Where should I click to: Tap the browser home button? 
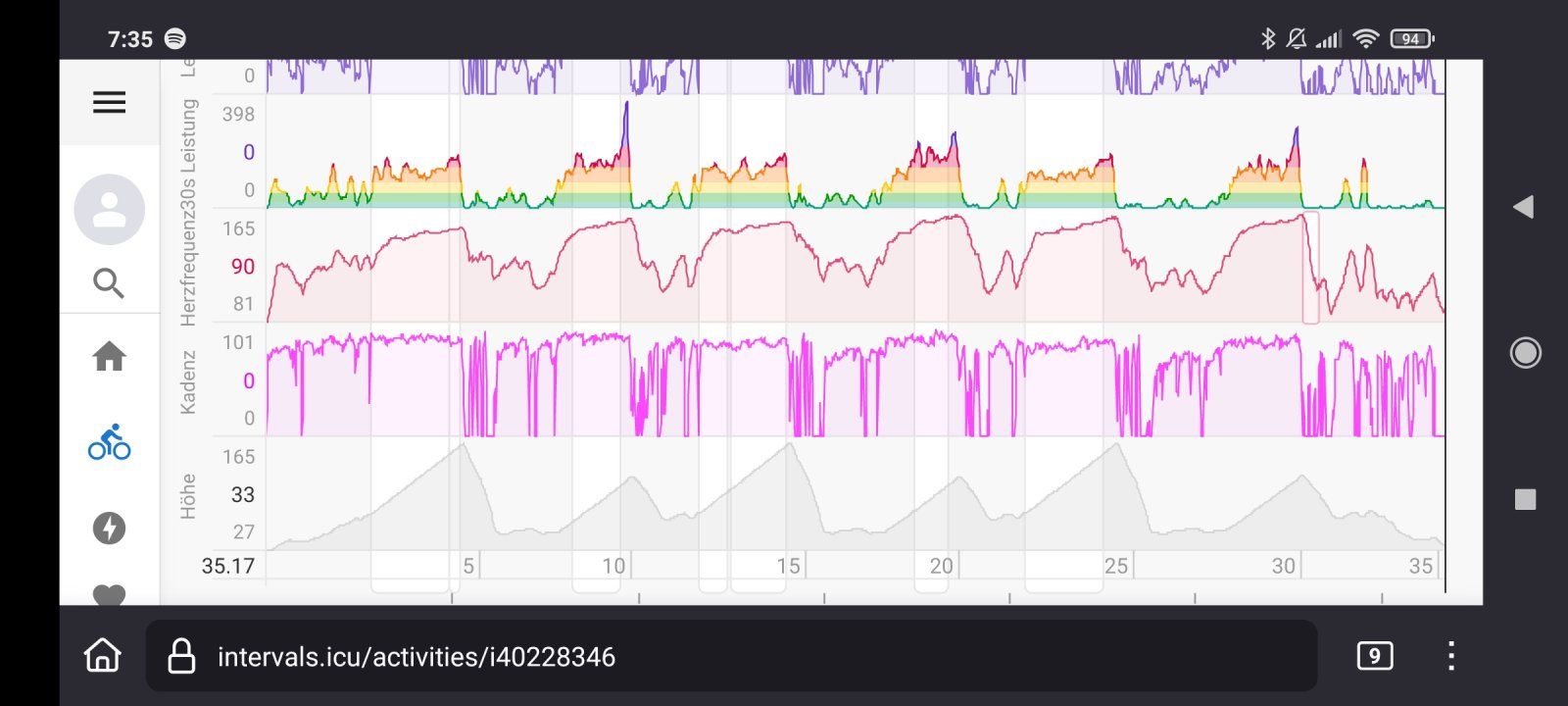[103, 655]
